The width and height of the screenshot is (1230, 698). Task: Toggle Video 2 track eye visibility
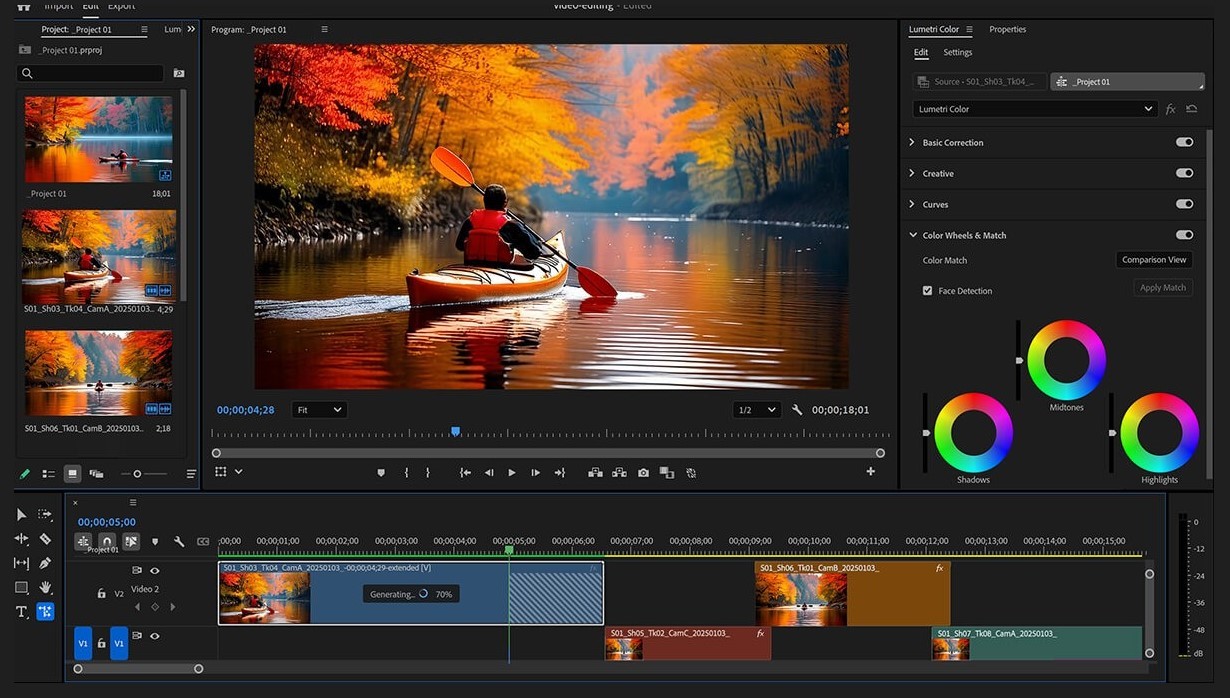point(155,571)
